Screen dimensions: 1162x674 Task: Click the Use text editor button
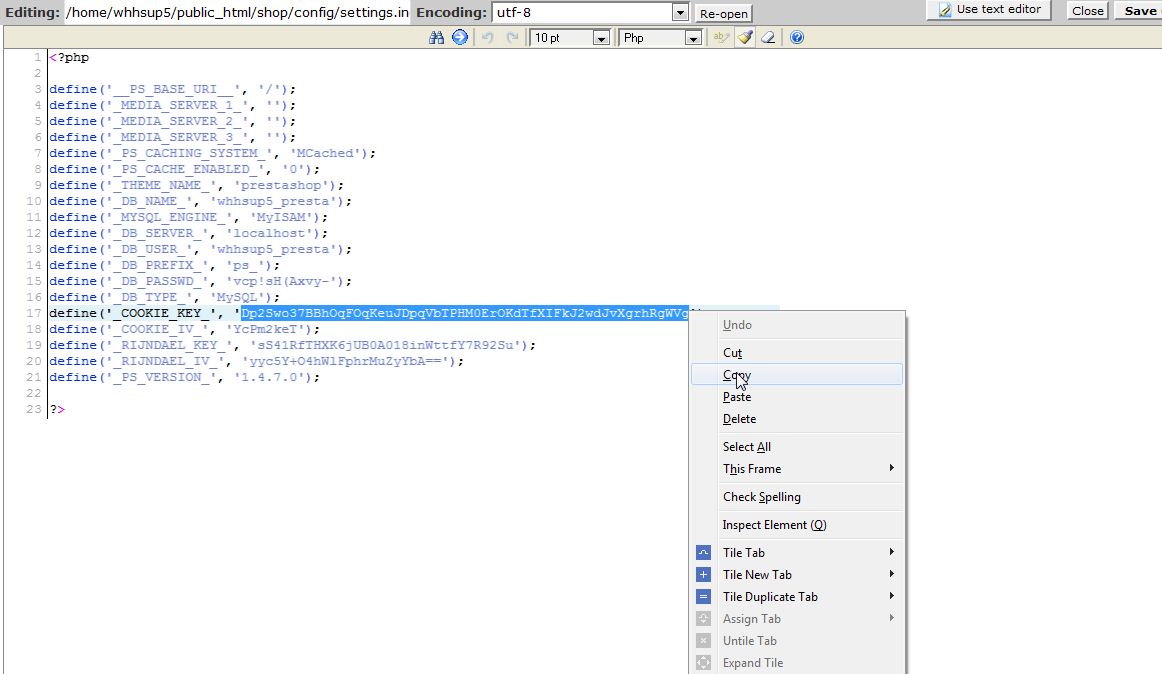click(989, 10)
